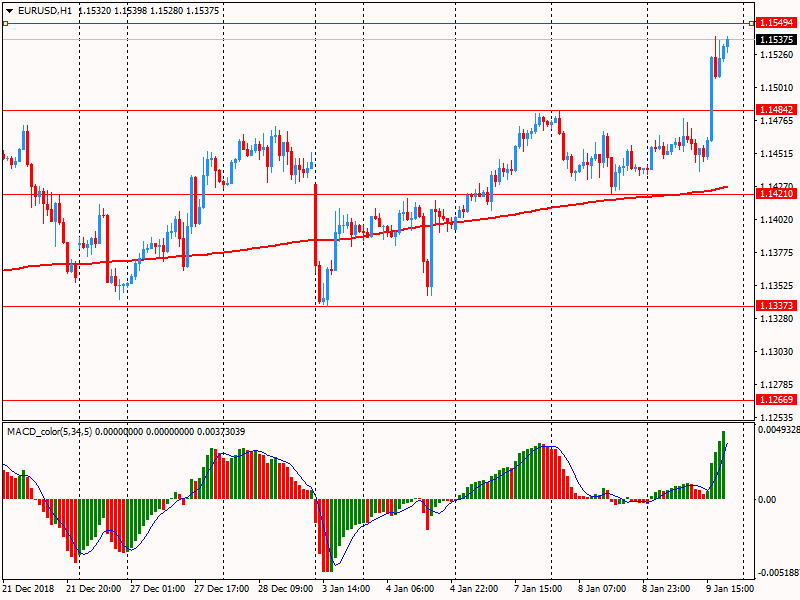Image resolution: width=800 pixels, height=600 pixels.
Task: Click the 1.14020 price scale value
Action: point(777,220)
